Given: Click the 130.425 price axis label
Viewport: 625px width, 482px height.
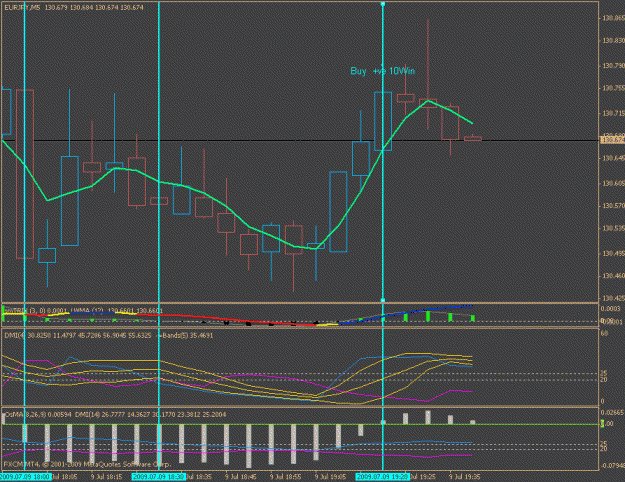Looking at the screenshot, I should point(613,298).
